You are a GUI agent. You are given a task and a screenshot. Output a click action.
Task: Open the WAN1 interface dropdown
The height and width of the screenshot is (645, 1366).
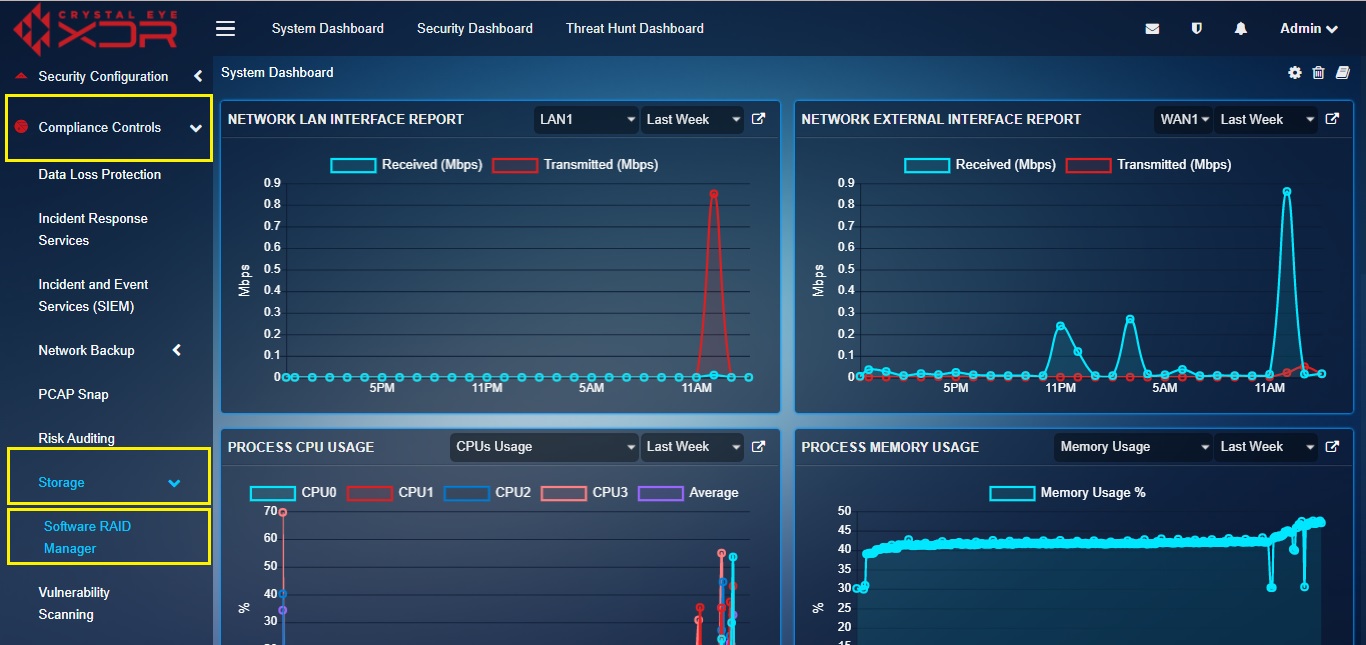pyautogui.click(x=1183, y=120)
